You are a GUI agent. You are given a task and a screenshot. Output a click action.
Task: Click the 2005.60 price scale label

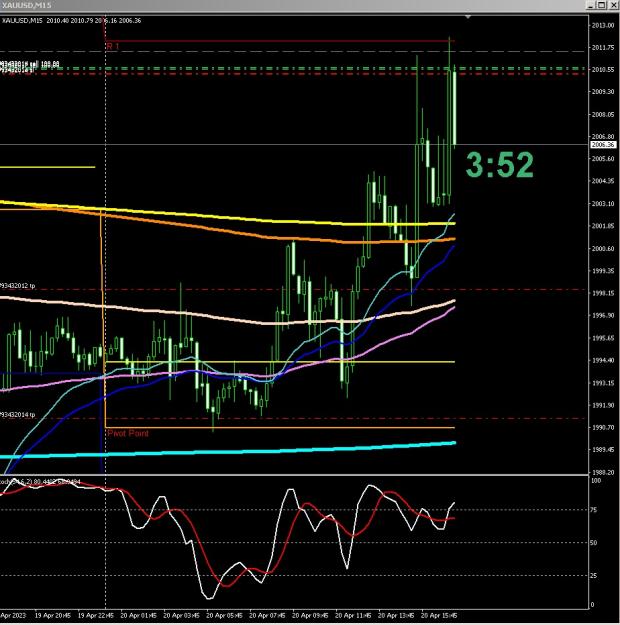click(x=603, y=158)
